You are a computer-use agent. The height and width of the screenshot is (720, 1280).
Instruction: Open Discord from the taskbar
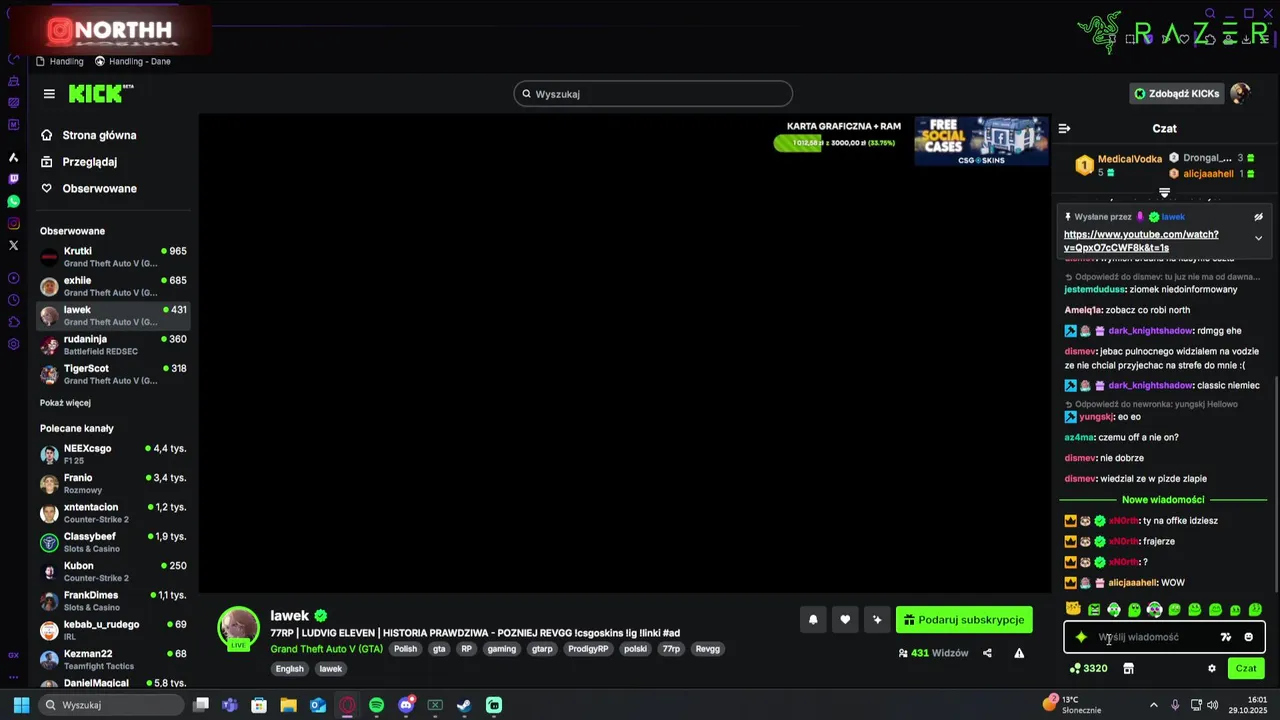pyautogui.click(x=406, y=705)
